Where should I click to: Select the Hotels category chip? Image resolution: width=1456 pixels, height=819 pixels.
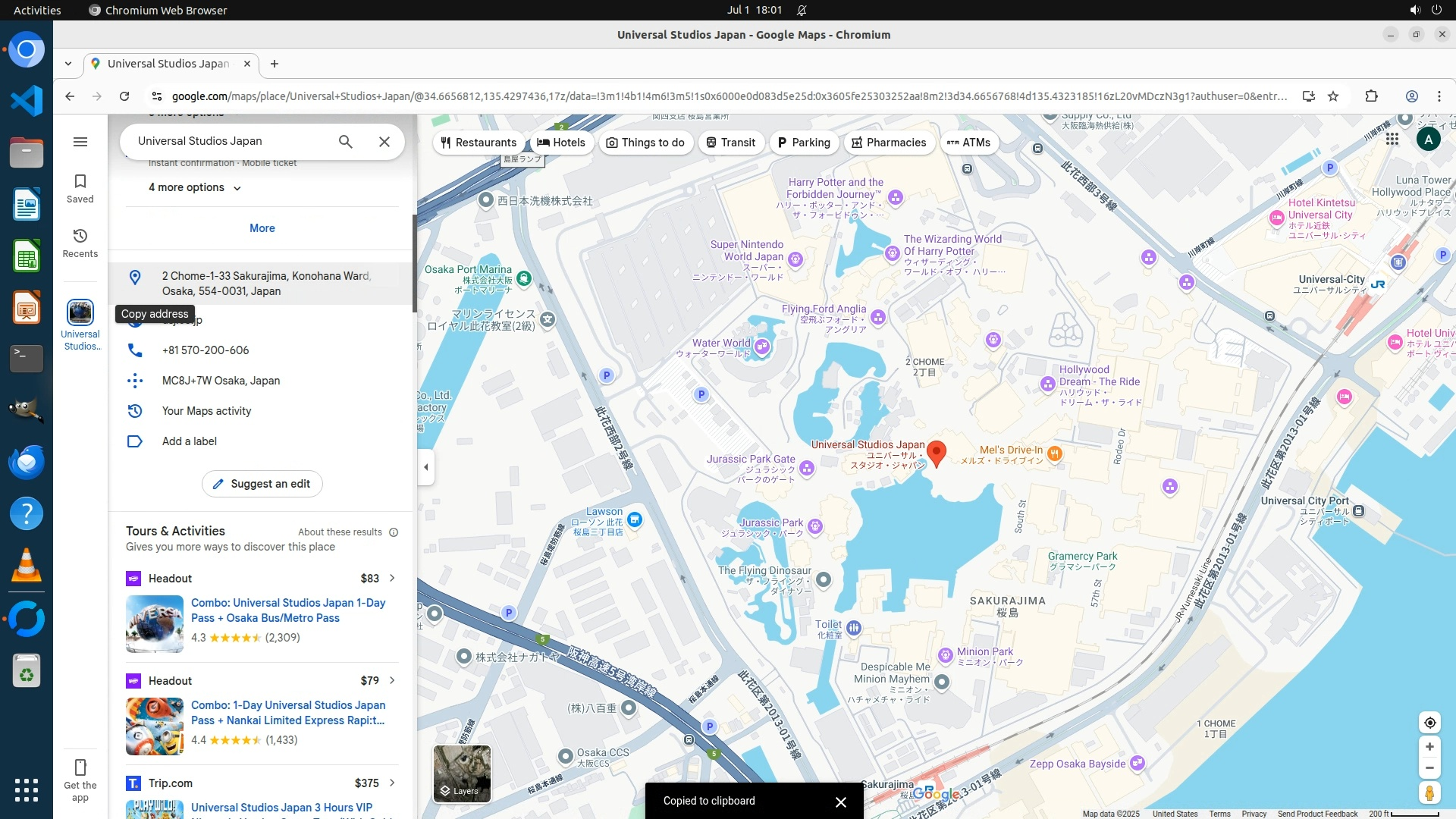[x=561, y=143]
